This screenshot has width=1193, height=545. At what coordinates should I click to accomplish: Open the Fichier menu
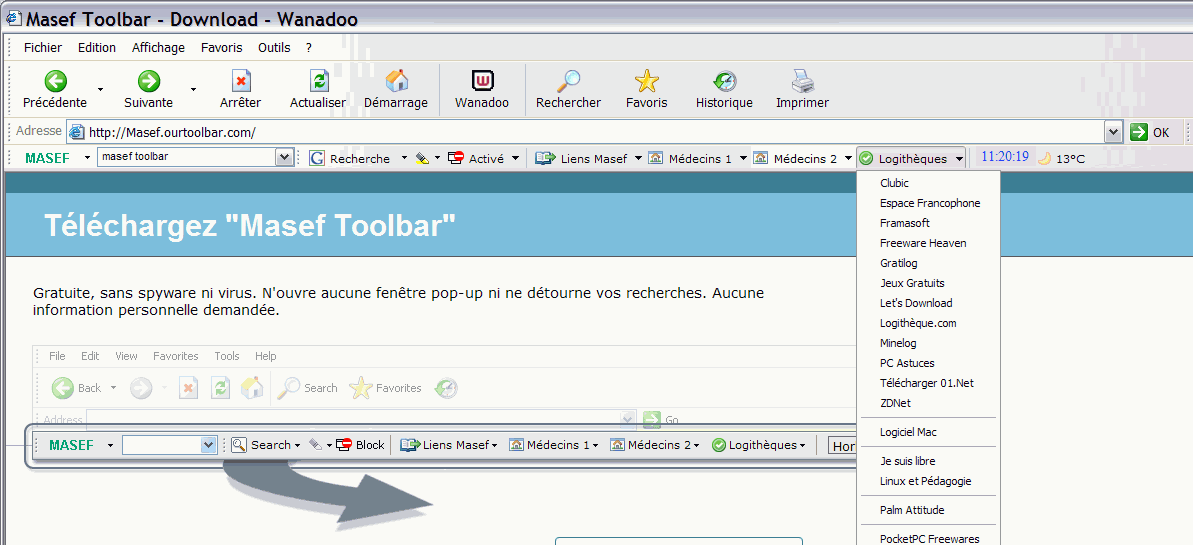(43, 47)
